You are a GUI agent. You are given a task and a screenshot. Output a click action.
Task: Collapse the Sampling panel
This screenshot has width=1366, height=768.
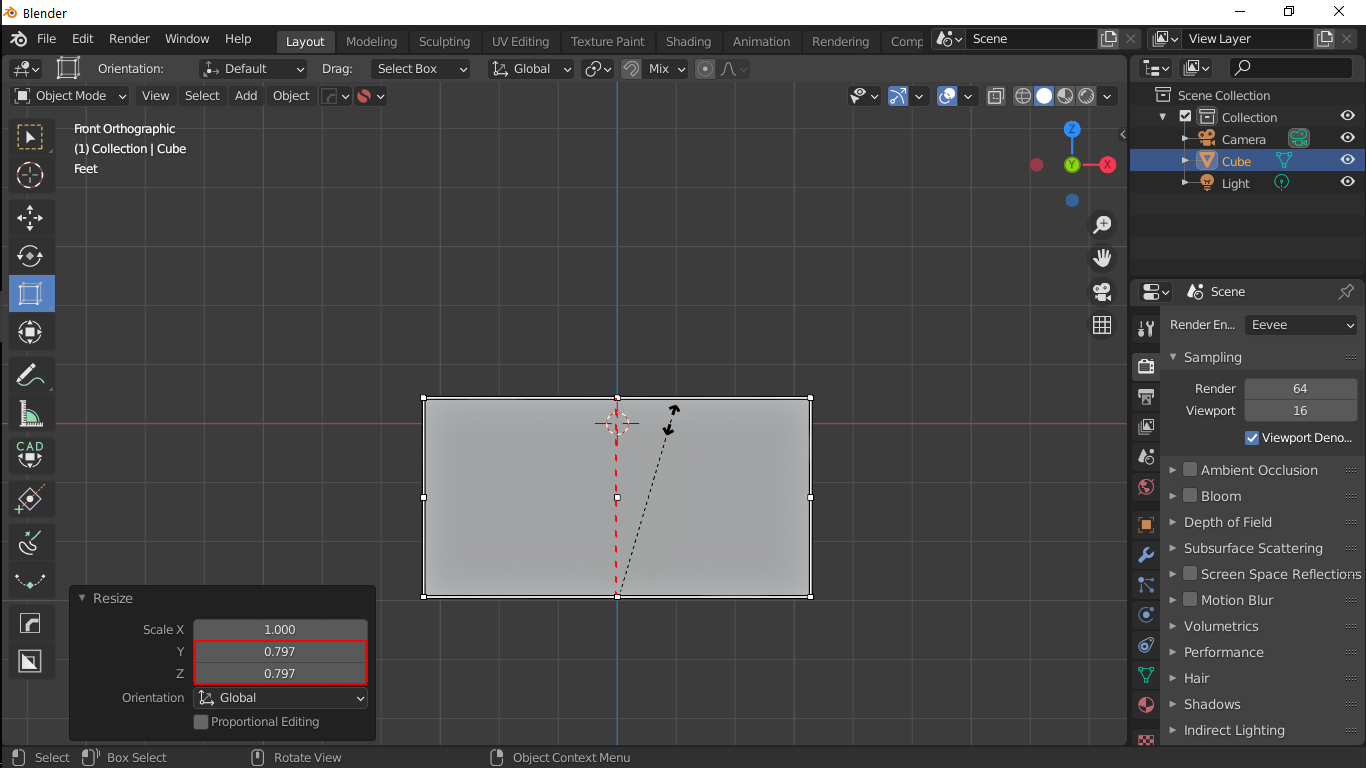coord(1212,357)
